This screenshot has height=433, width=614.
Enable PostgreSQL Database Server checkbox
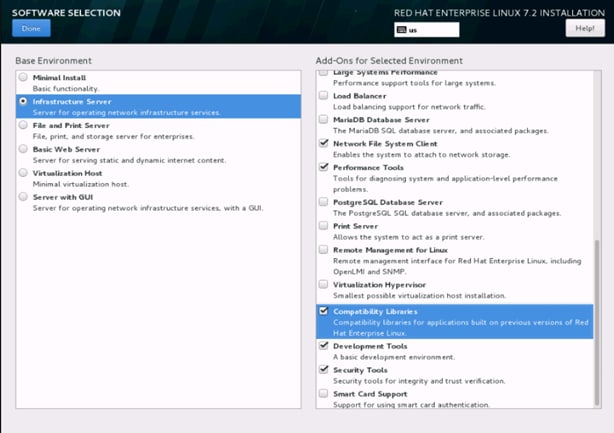coord(323,202)
